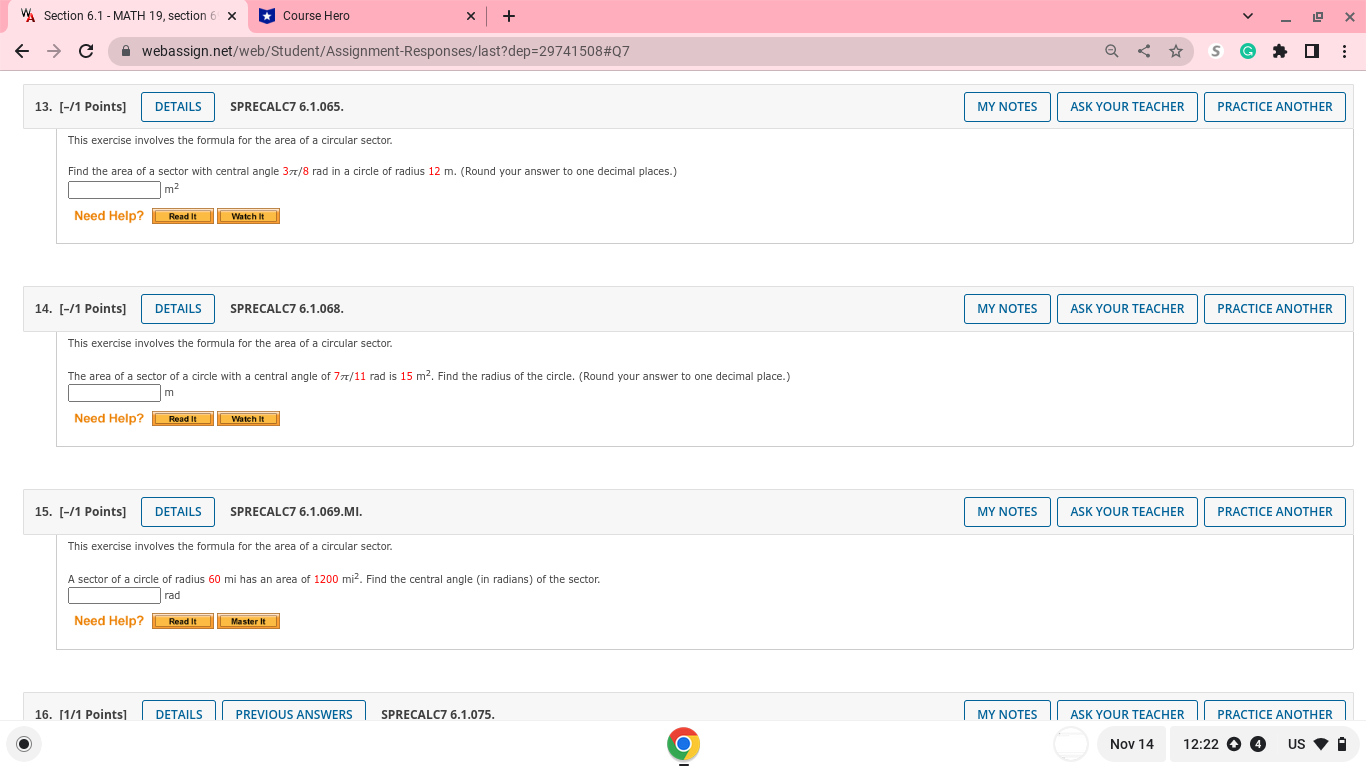This screenshot has width=1366, height=768.
Task: Open MY NOTES for question 16
Action: pyautogui.click(x=1007, y=712)
